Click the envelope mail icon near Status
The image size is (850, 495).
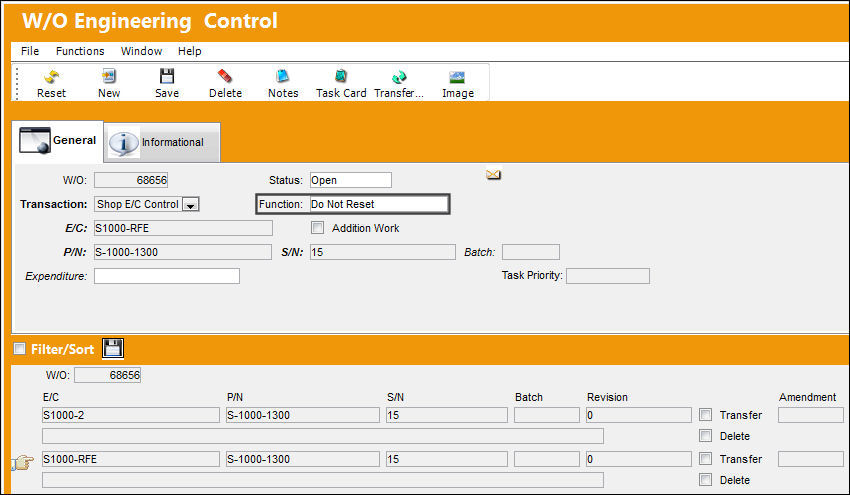tap(493, 175)
